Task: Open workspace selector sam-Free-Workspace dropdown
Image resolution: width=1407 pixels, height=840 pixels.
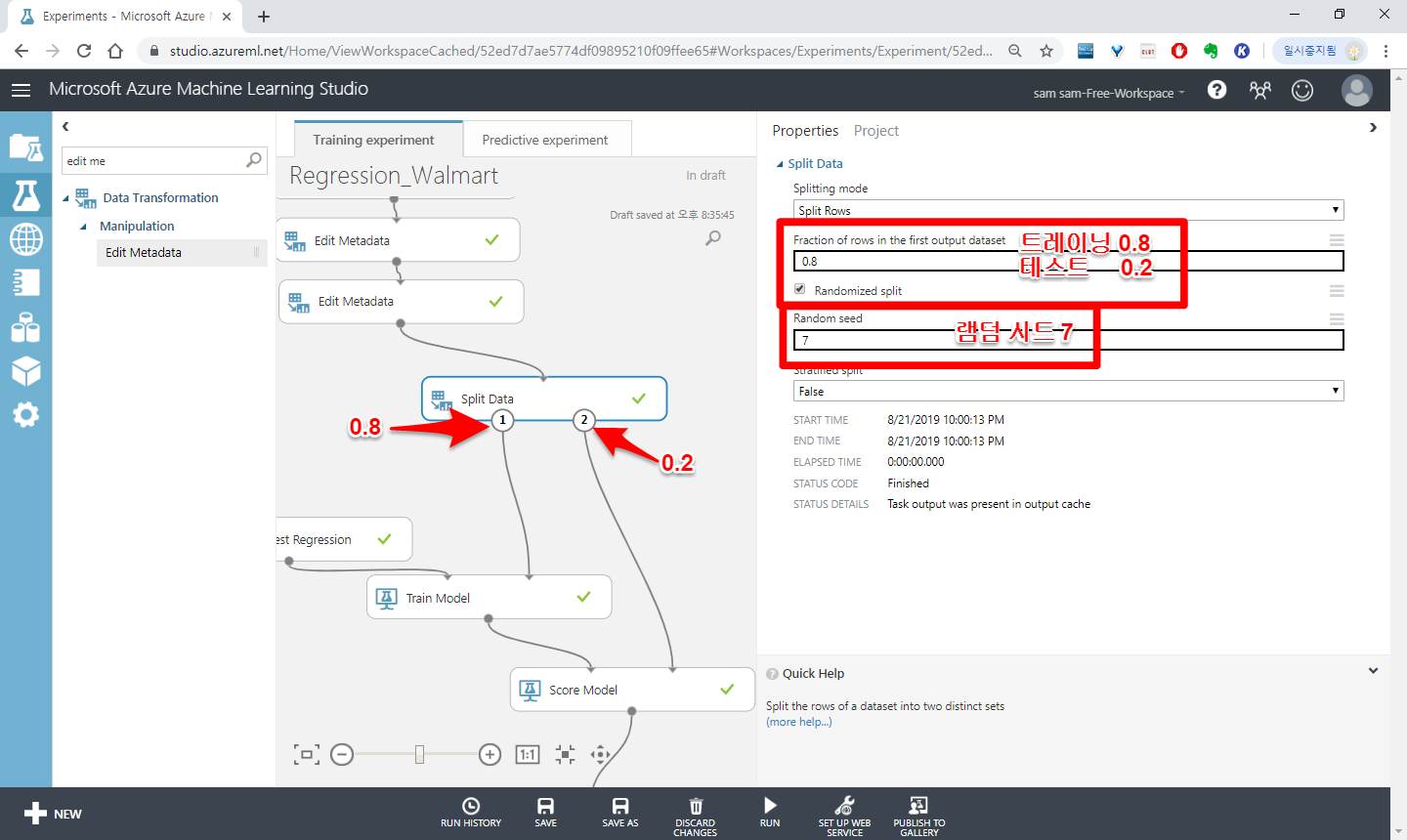Action: click(x=1109, y=93)
